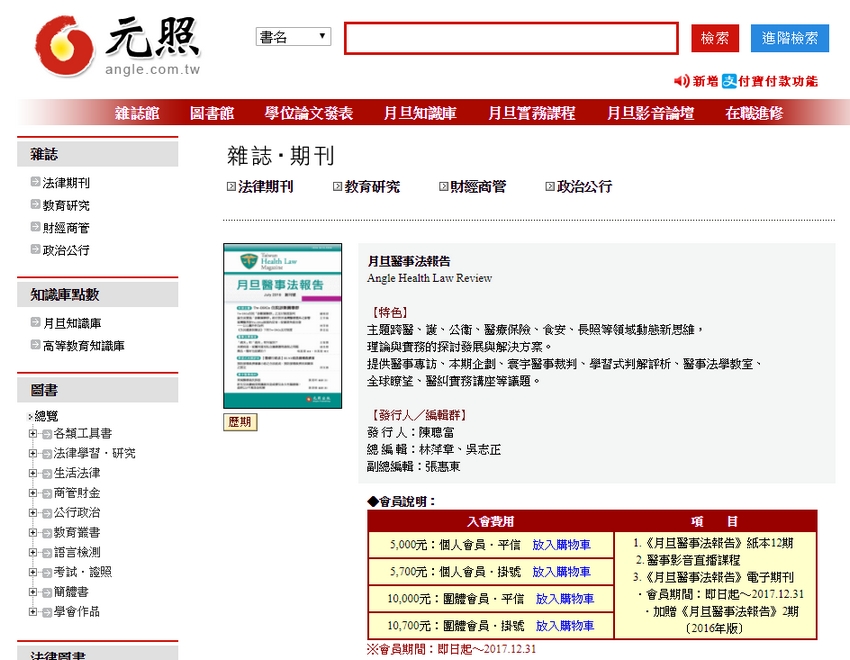
Task: Click the bullet icon beside sidebar 教育研究
Action: (35, 204)
